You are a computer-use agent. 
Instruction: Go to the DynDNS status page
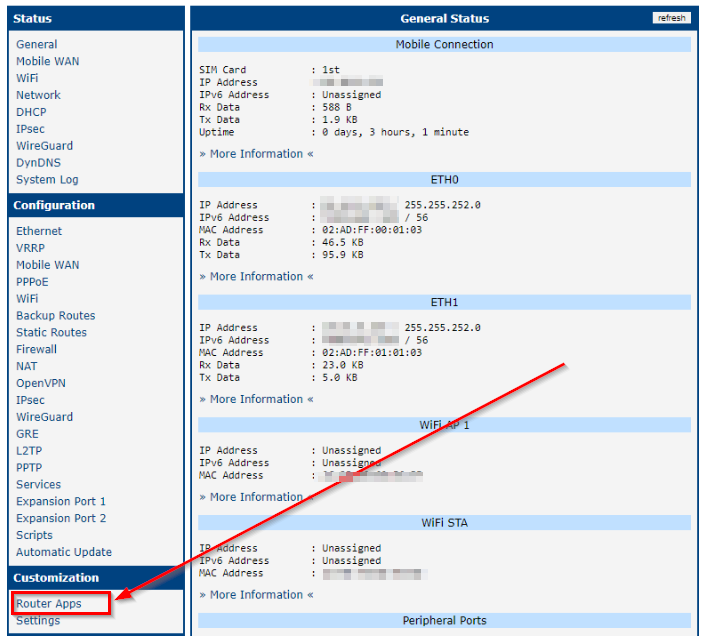point(39,163)
